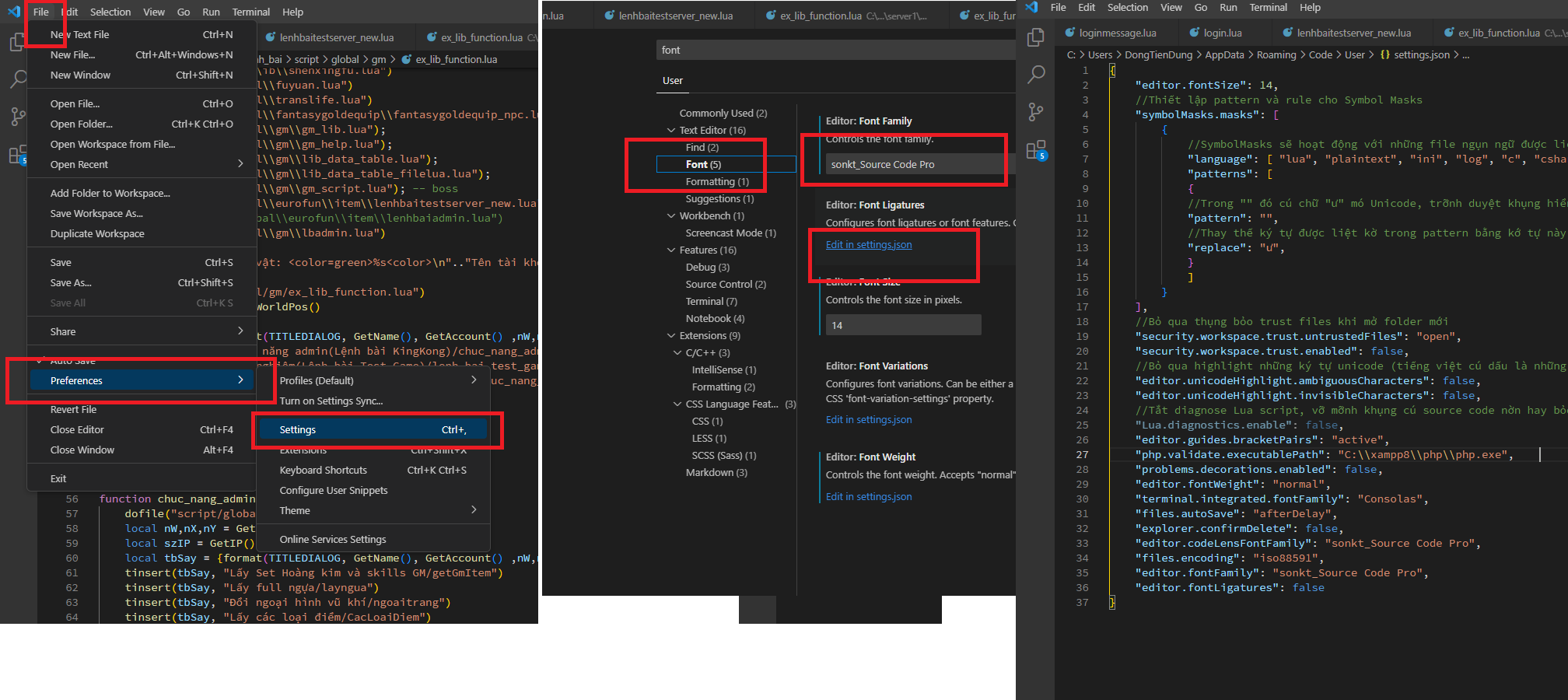Screen dimensions: 1568x700
Task: Click braces icon before settings.json in breadcrumb
Action: pyautogui.click(x=1385, y=55)
